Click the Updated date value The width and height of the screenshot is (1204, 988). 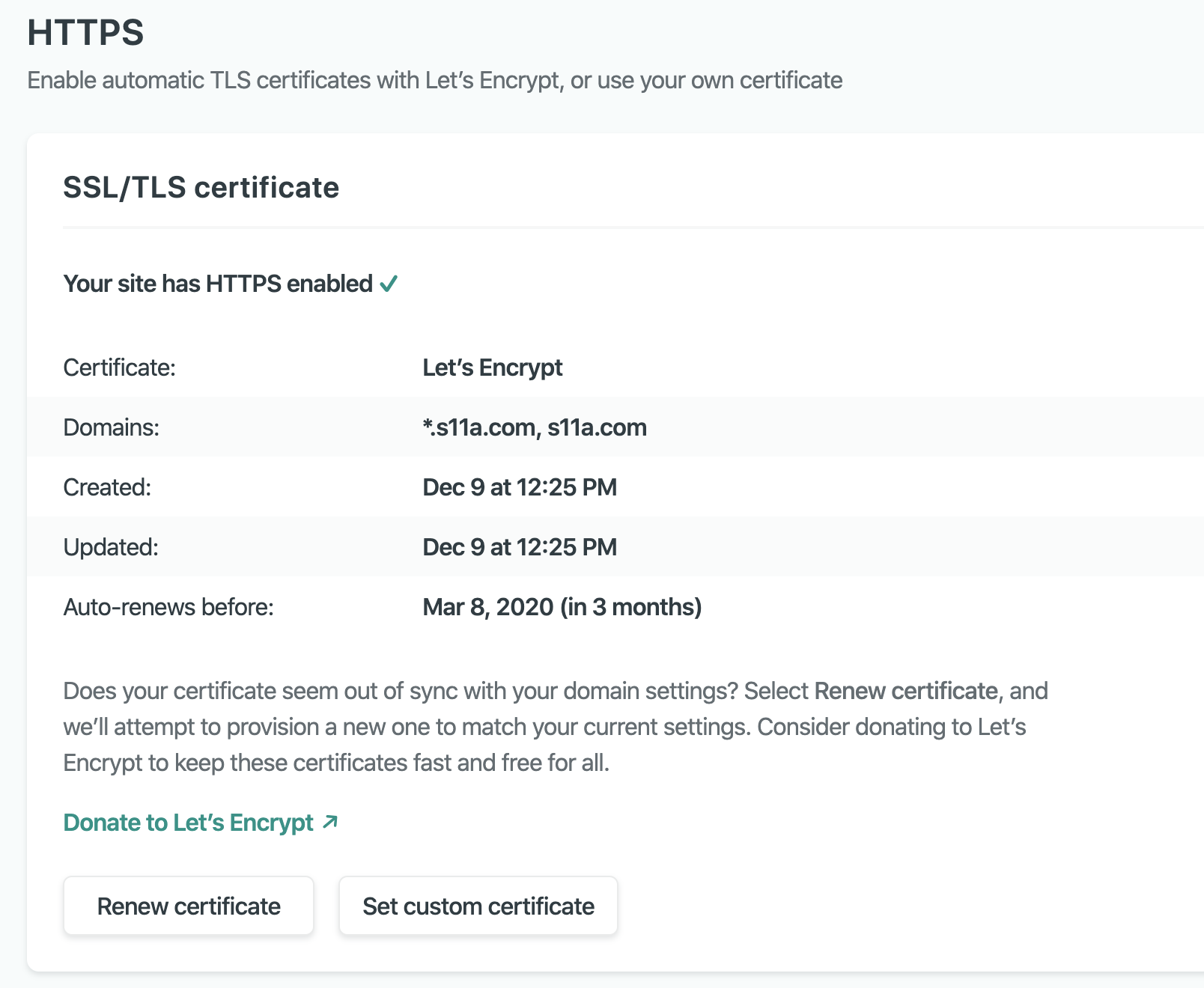click(519, 547)
